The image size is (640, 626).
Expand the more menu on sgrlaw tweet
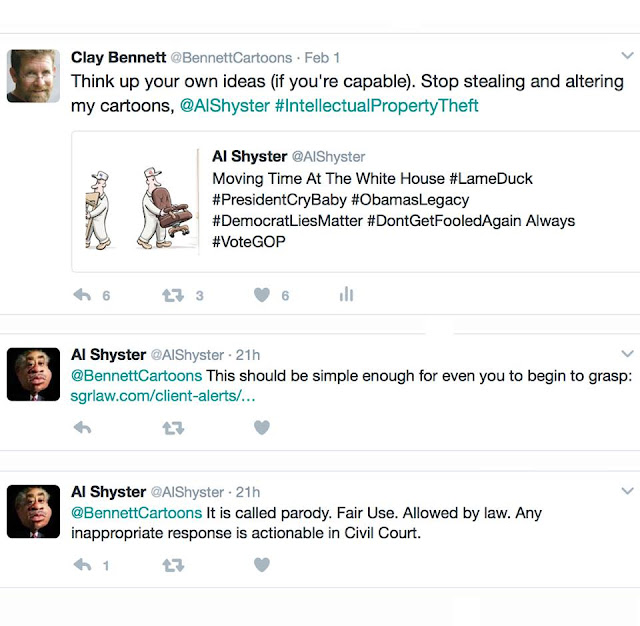point(627,354)
